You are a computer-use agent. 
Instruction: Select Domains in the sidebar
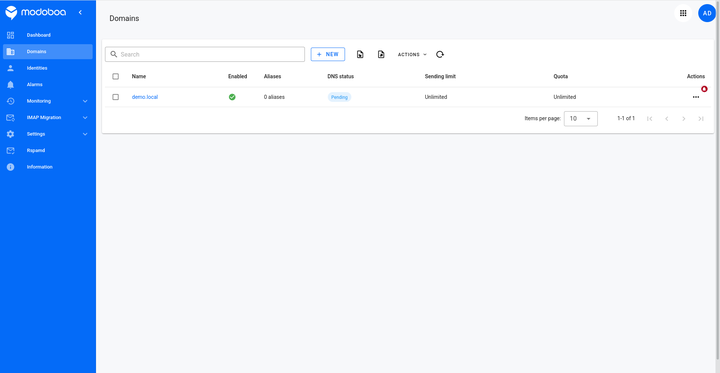(48, 51)
